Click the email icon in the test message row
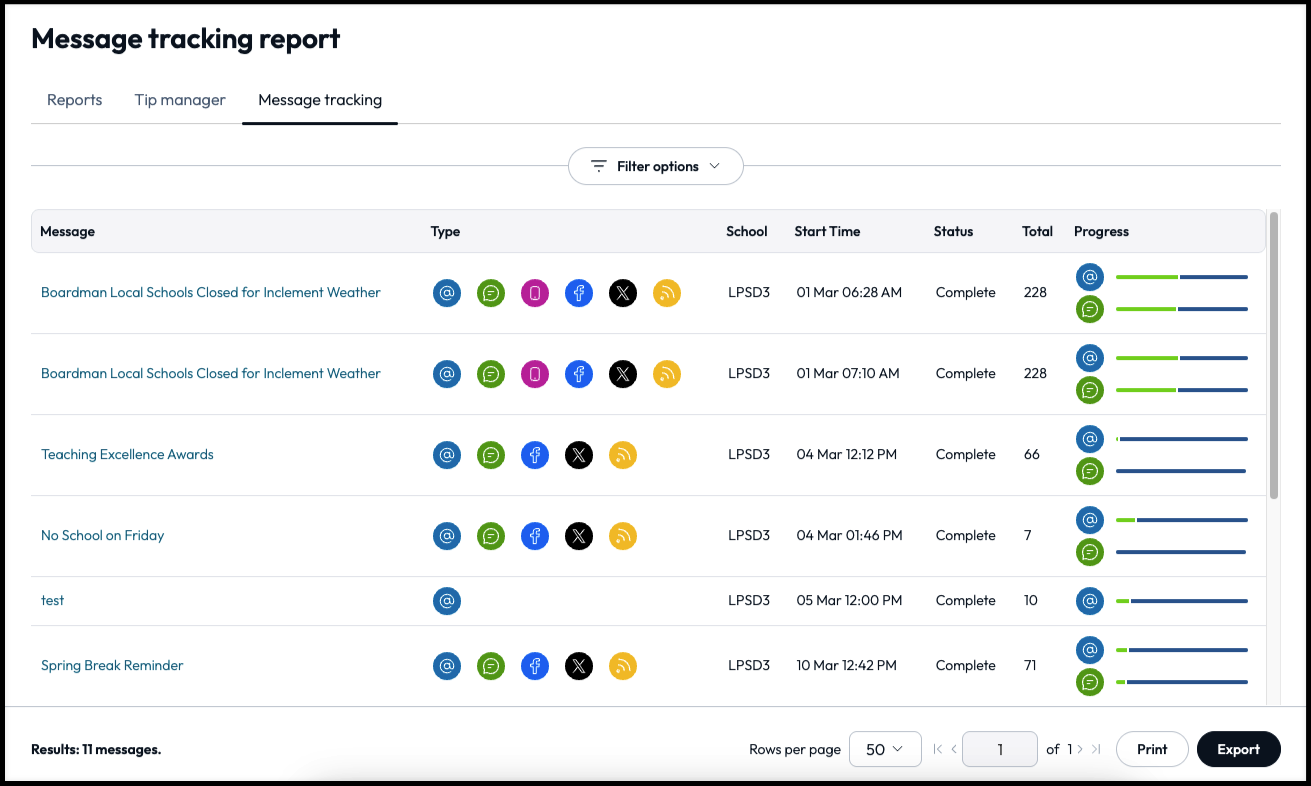1311x786 pixels. (447, 601)
